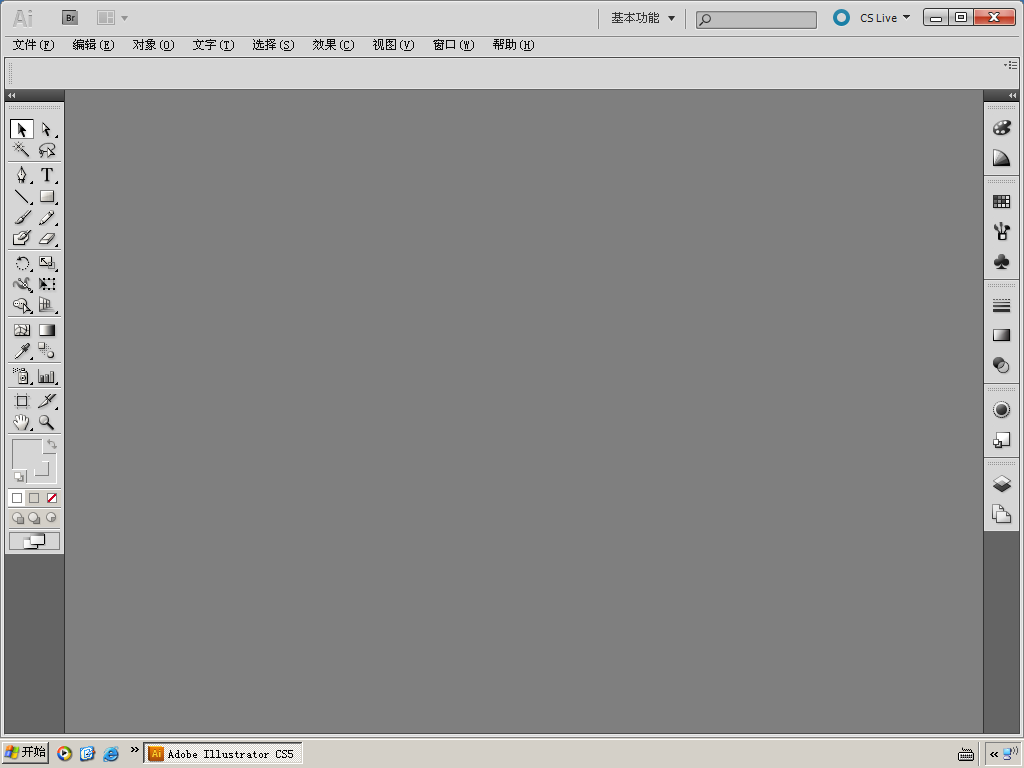Screen dimensions: 1024x768
Task: Select the Perspective Grid tool
Action: [46, 305]
